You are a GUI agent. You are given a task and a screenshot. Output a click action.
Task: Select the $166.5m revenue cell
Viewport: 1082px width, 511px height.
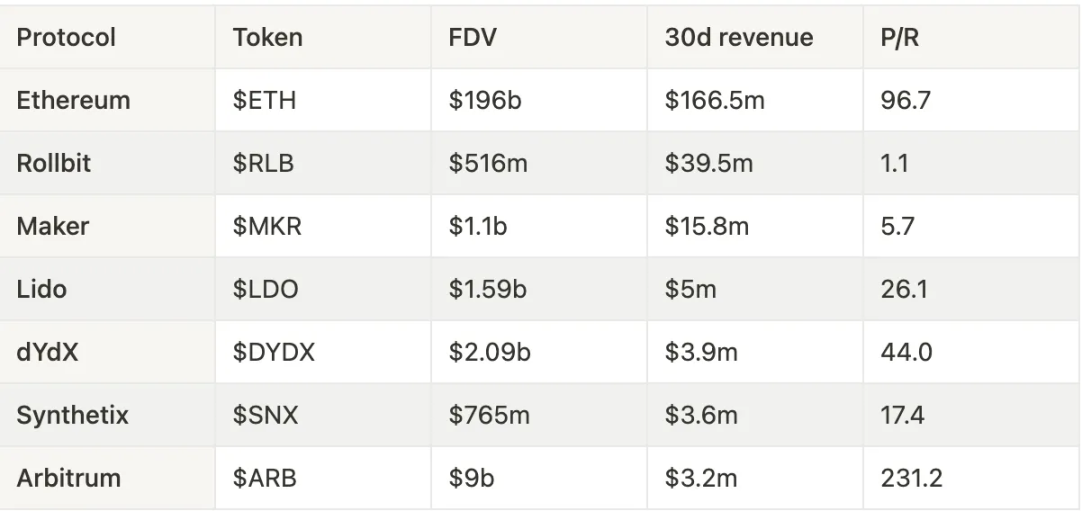[755, 100]
